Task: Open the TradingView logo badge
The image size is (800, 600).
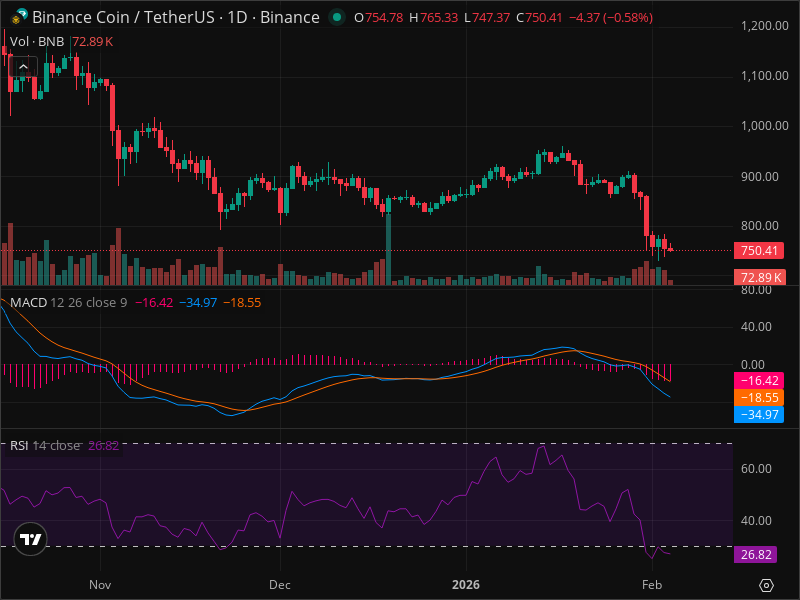Action: pyautogui.click(x=31, y=539)
